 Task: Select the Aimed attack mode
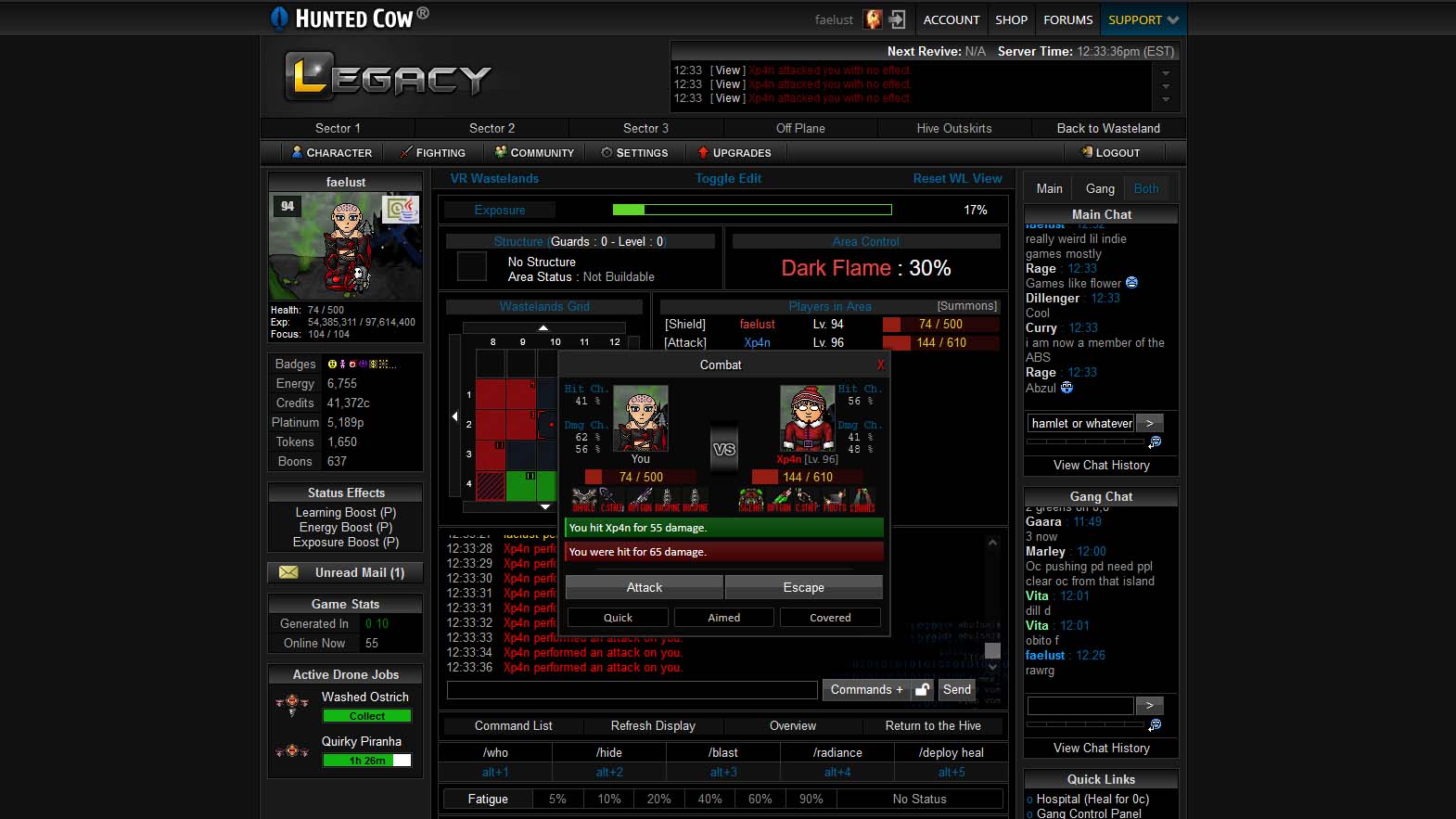click(724, 618)
